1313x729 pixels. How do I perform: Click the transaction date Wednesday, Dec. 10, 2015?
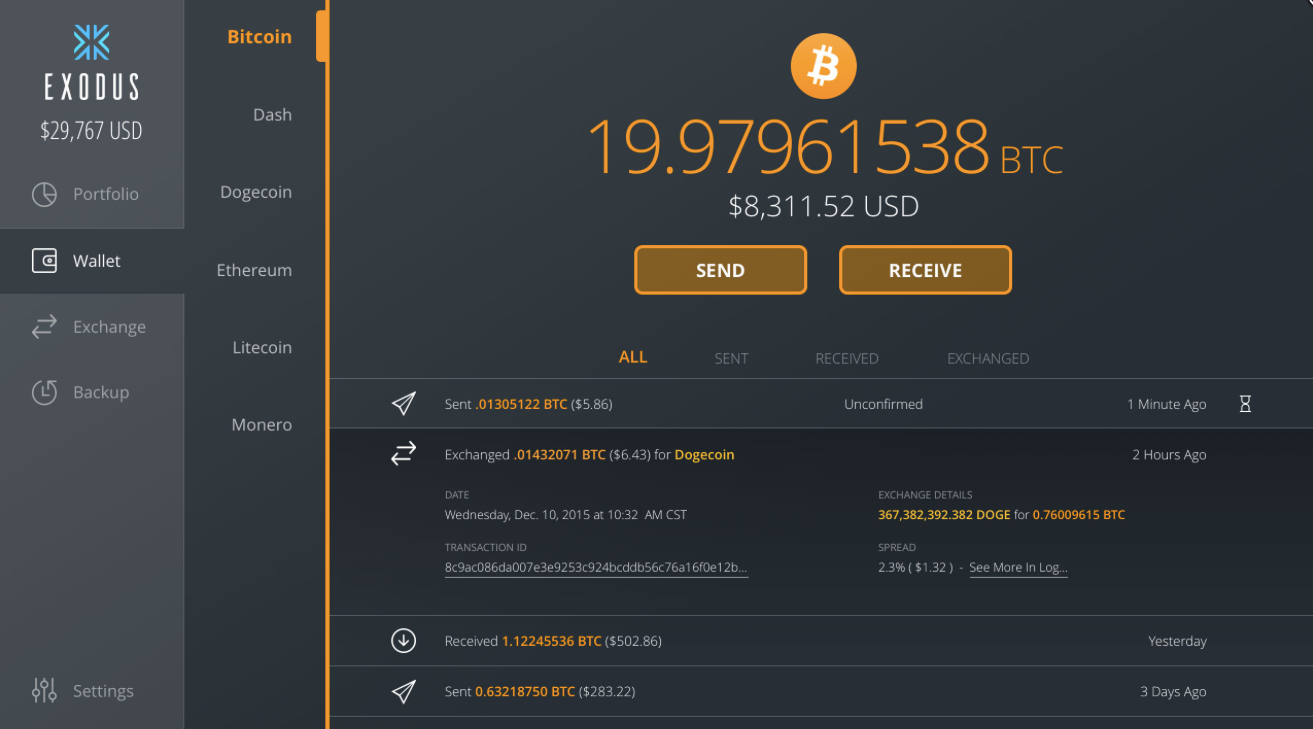tap(566, 515)
